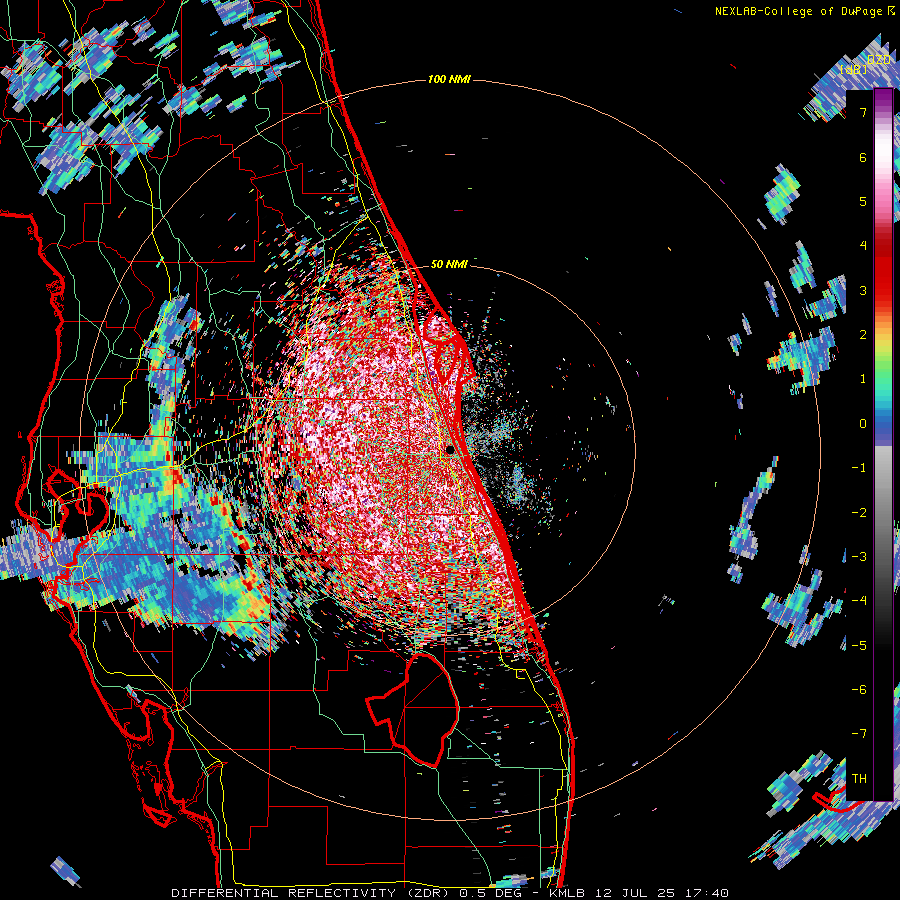This screenshot has height=900, width=900.
Task: Click the -7 value on the color scale
Action: (x=859, y=734)
